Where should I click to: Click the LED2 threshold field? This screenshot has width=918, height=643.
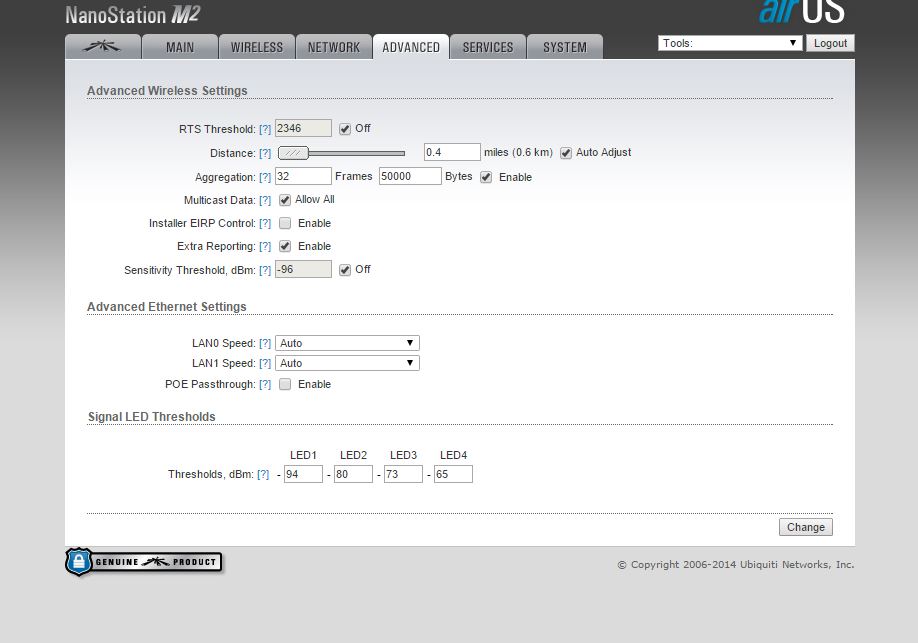353,474
